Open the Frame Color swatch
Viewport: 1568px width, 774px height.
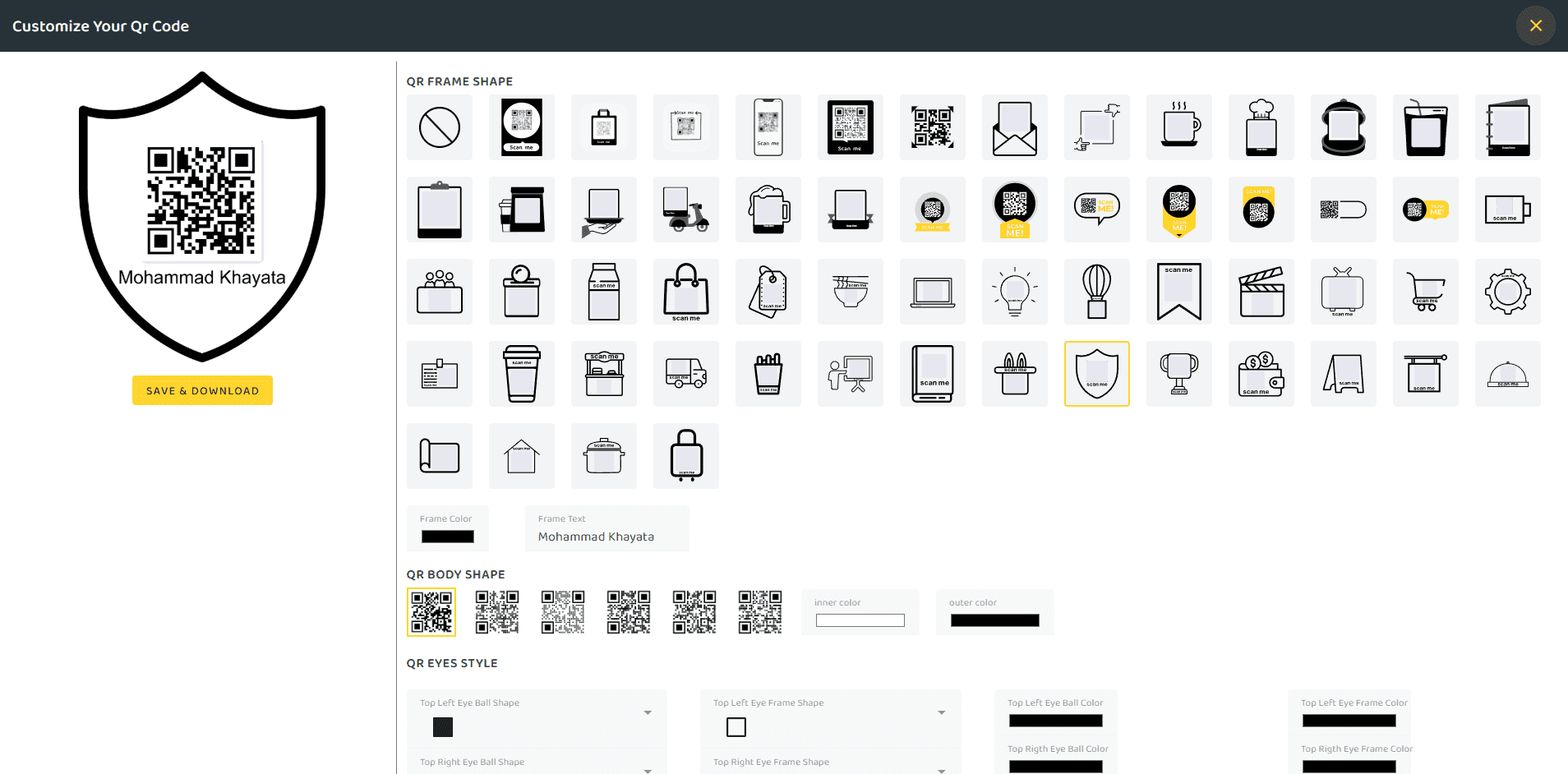(x=448, y=537)
